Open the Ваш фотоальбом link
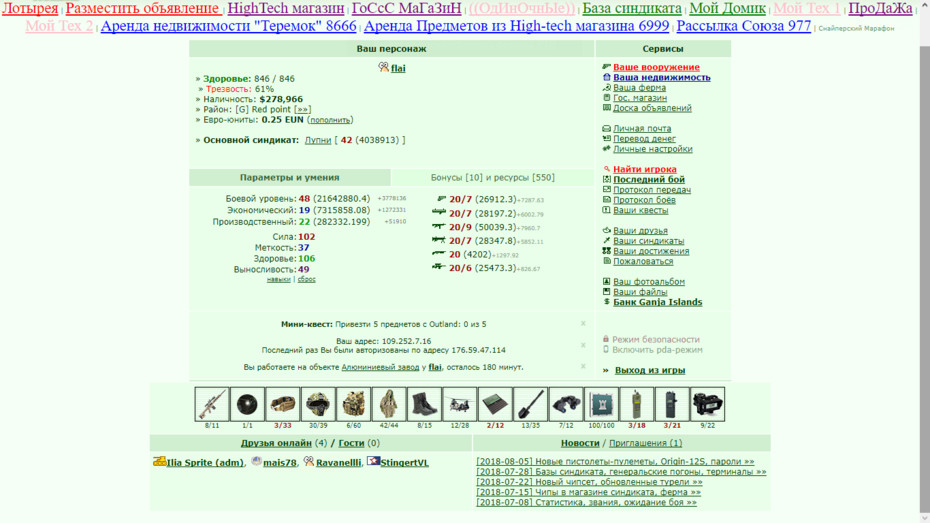 coord(649,282)
